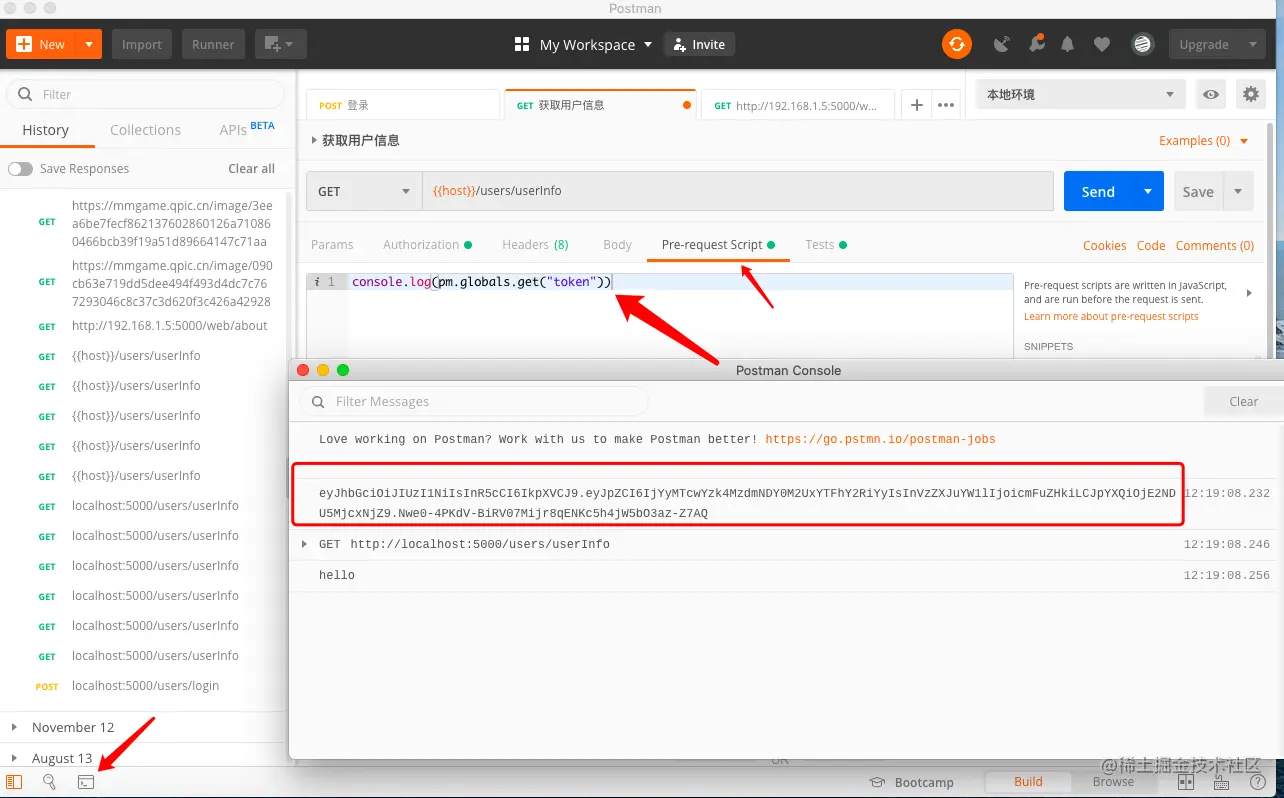Image resolution: width=1284 pixels, height=798 pixels.
Task: Open environment quick look eye icon
Action: [1211, 94]
